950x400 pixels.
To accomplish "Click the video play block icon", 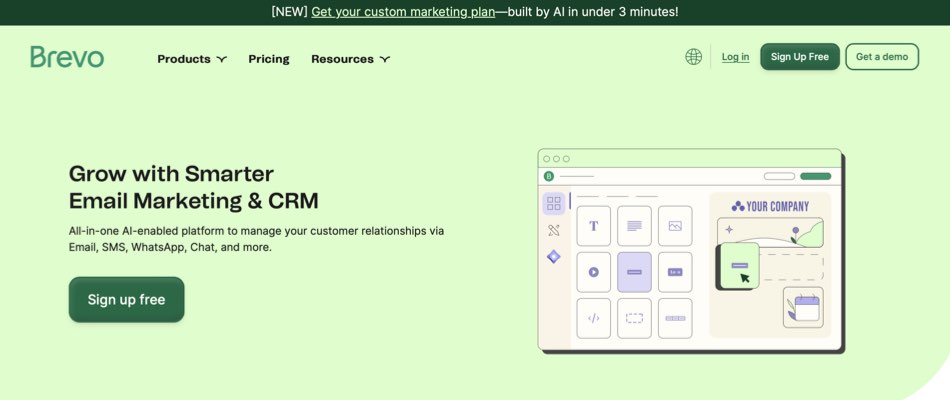I will click(593, 272).
